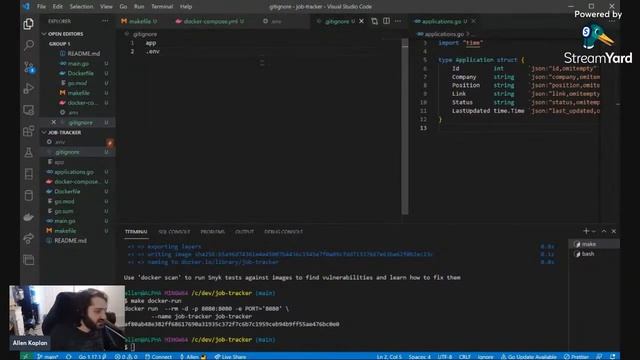
Task: Switch to docker-compose.yml editor tab
Action: pos(210,21)
